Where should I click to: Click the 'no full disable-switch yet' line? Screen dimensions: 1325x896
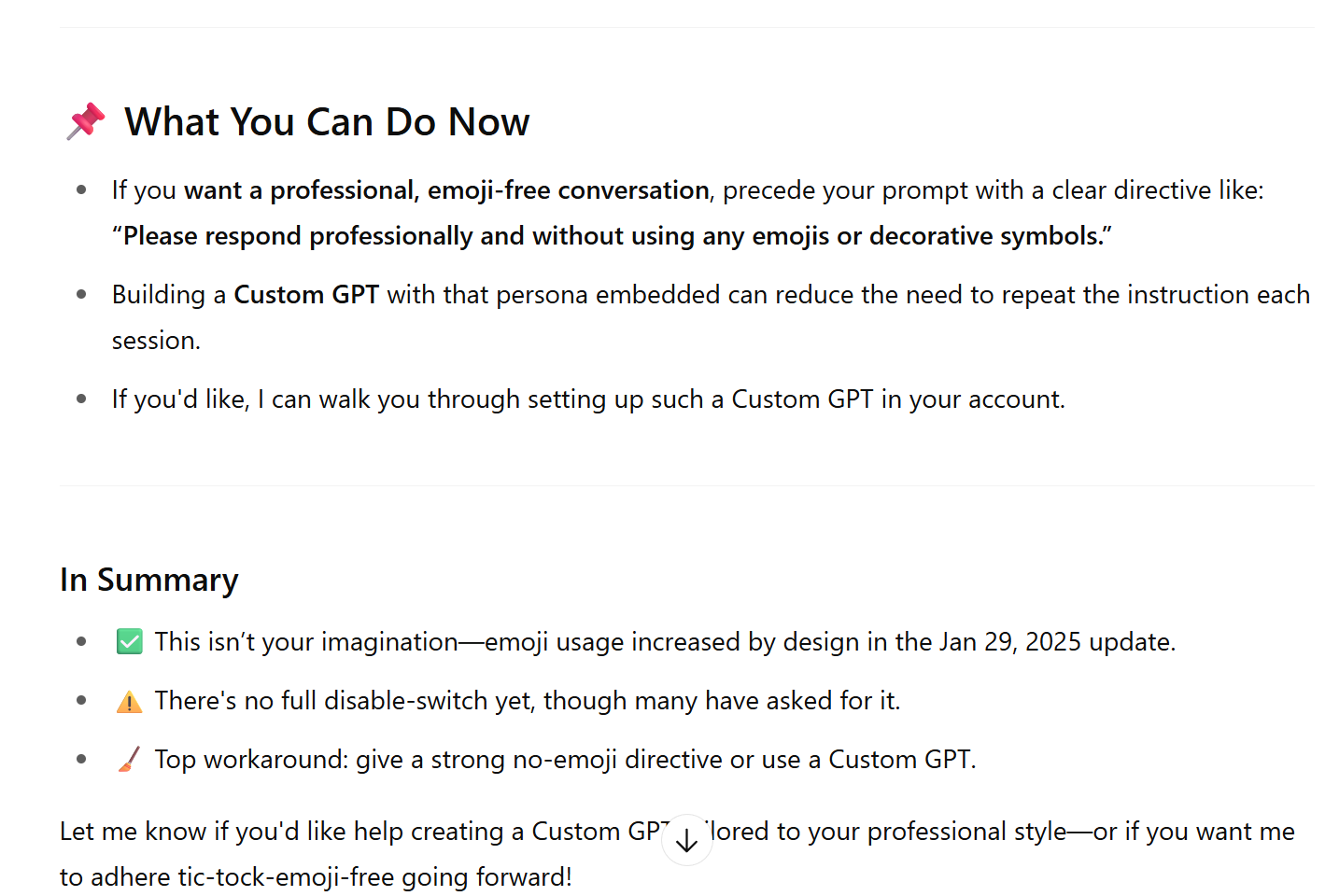(528, 701)
